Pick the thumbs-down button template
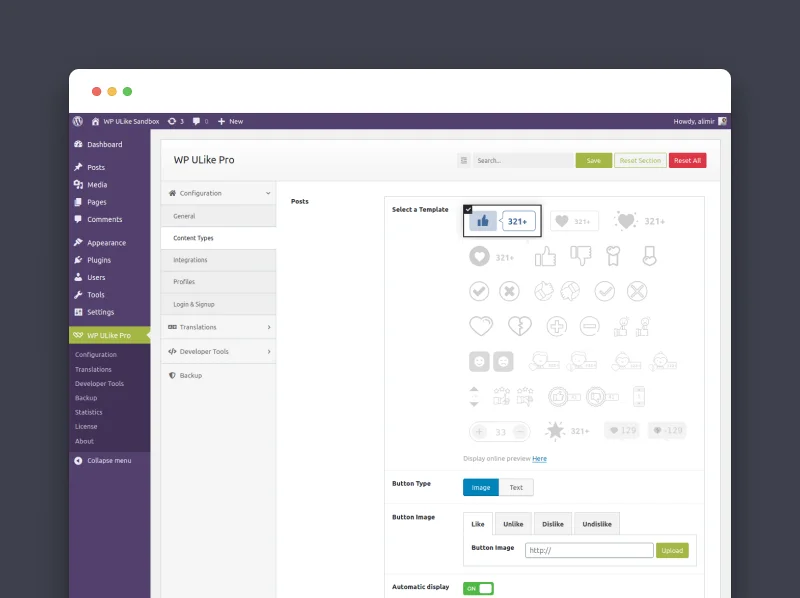 (x=579, y=257)
